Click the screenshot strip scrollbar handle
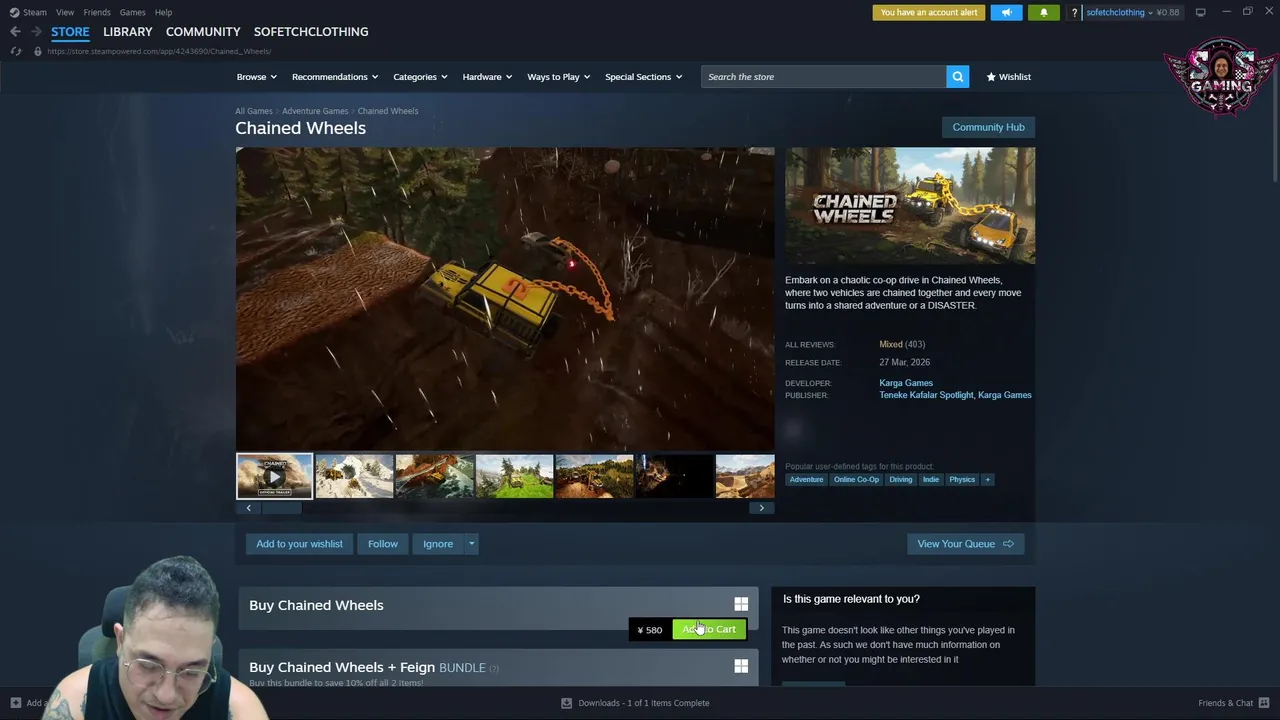This screenshot has height=720, width=1280. 282,508
